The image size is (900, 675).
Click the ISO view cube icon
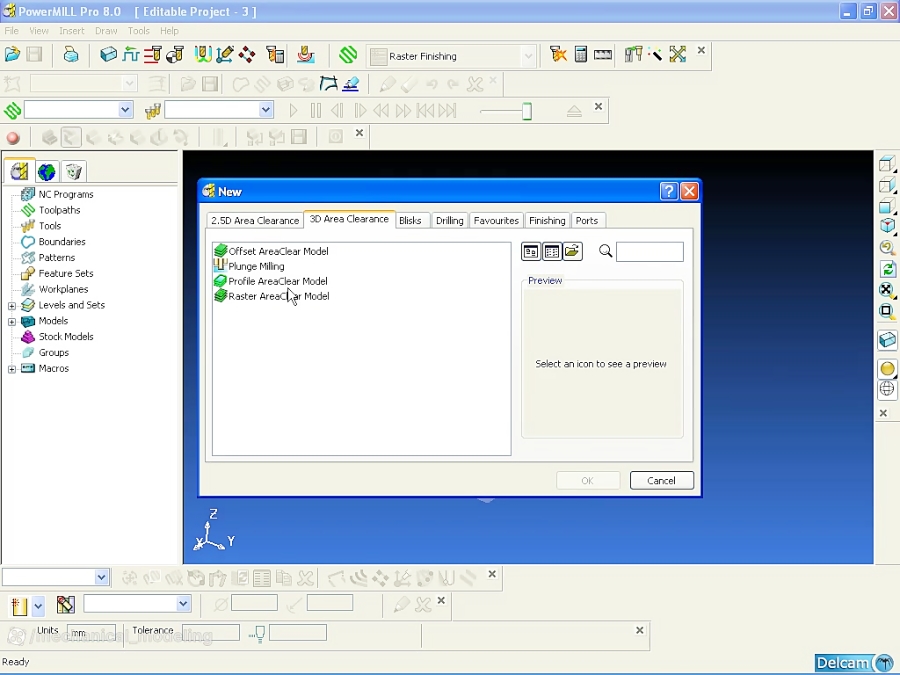[x=887, y=226]
